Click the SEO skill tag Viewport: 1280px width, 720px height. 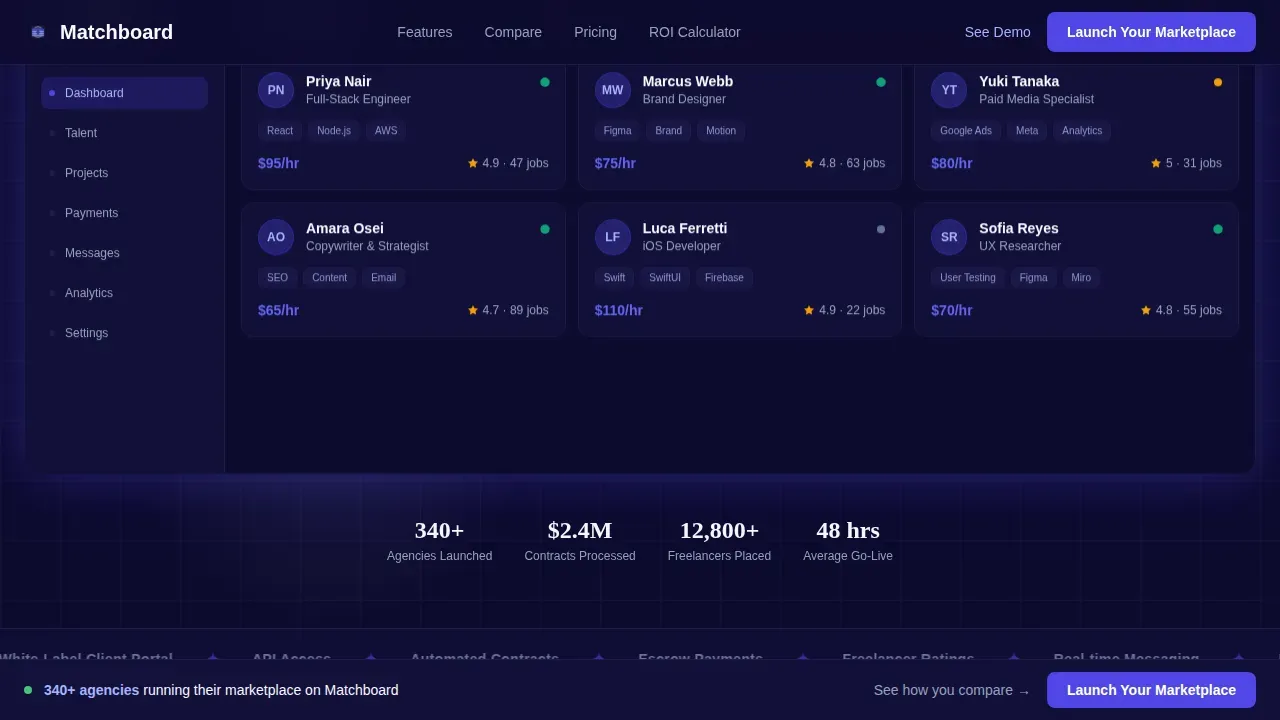click(x=277, y=278)
